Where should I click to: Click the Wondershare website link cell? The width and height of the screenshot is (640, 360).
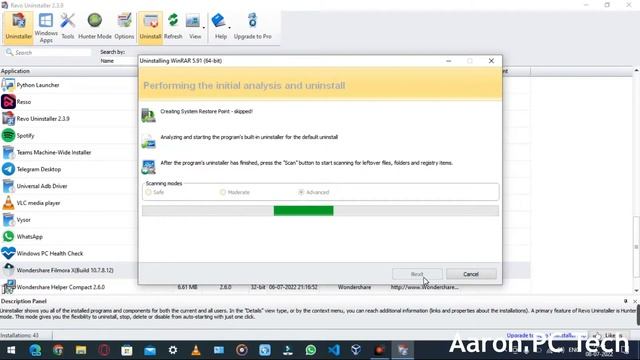click(x=424, y=287)
